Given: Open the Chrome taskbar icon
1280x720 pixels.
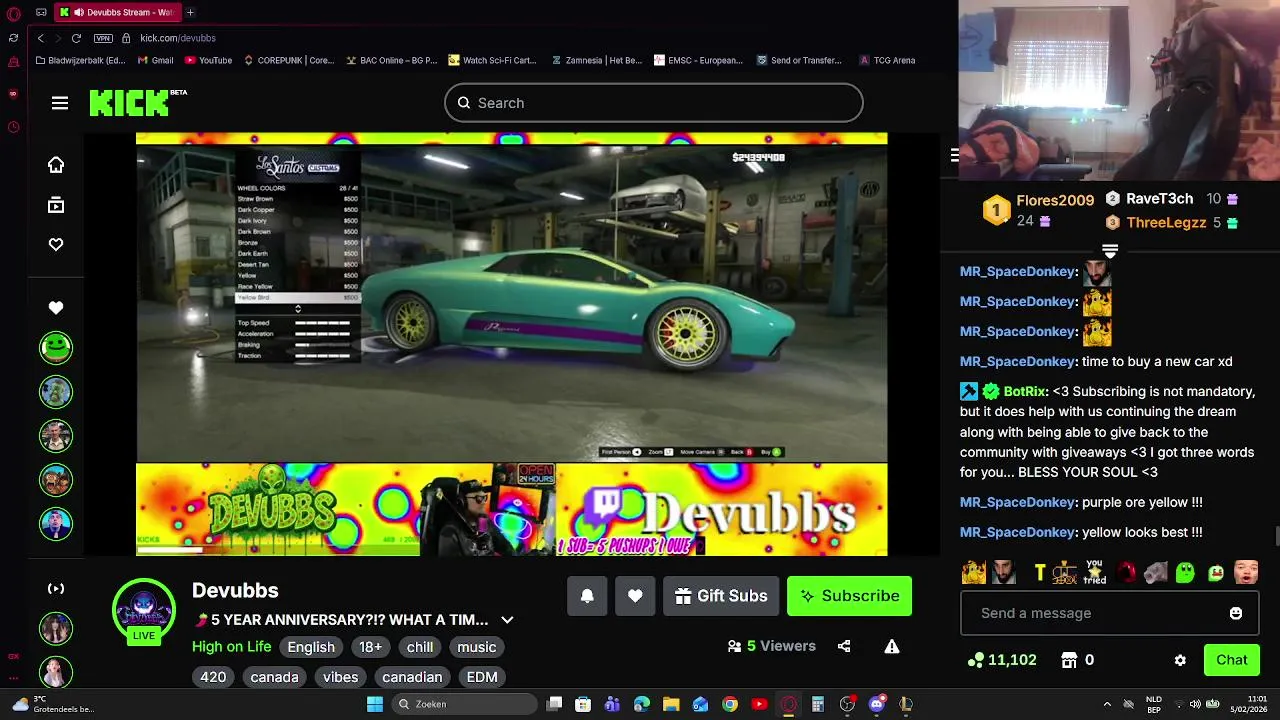Looking at the screenshot, I should tap(730, 704).
